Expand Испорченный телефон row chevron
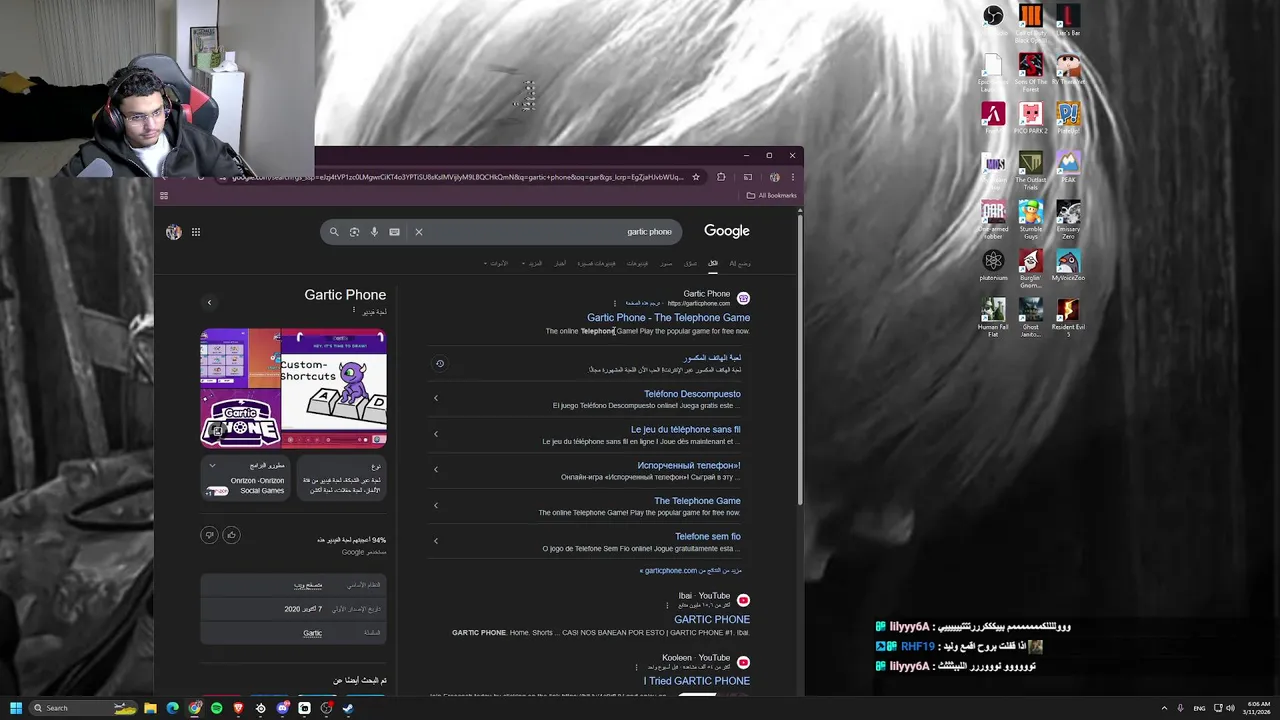1280x720 pixels. click(x=436, y=469)
